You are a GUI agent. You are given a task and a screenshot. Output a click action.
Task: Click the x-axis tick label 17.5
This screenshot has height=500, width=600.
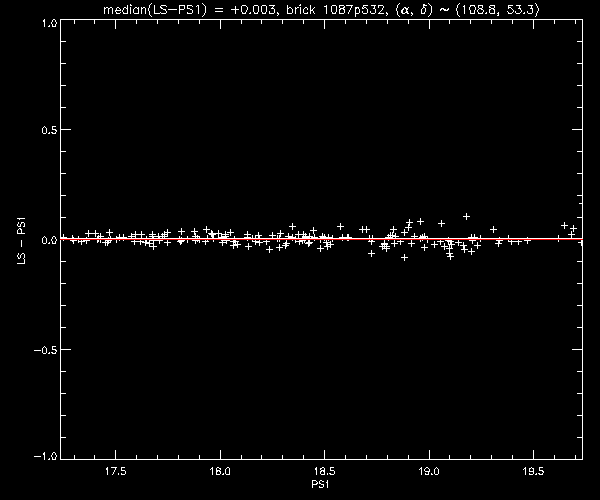[x=116, y=471]
